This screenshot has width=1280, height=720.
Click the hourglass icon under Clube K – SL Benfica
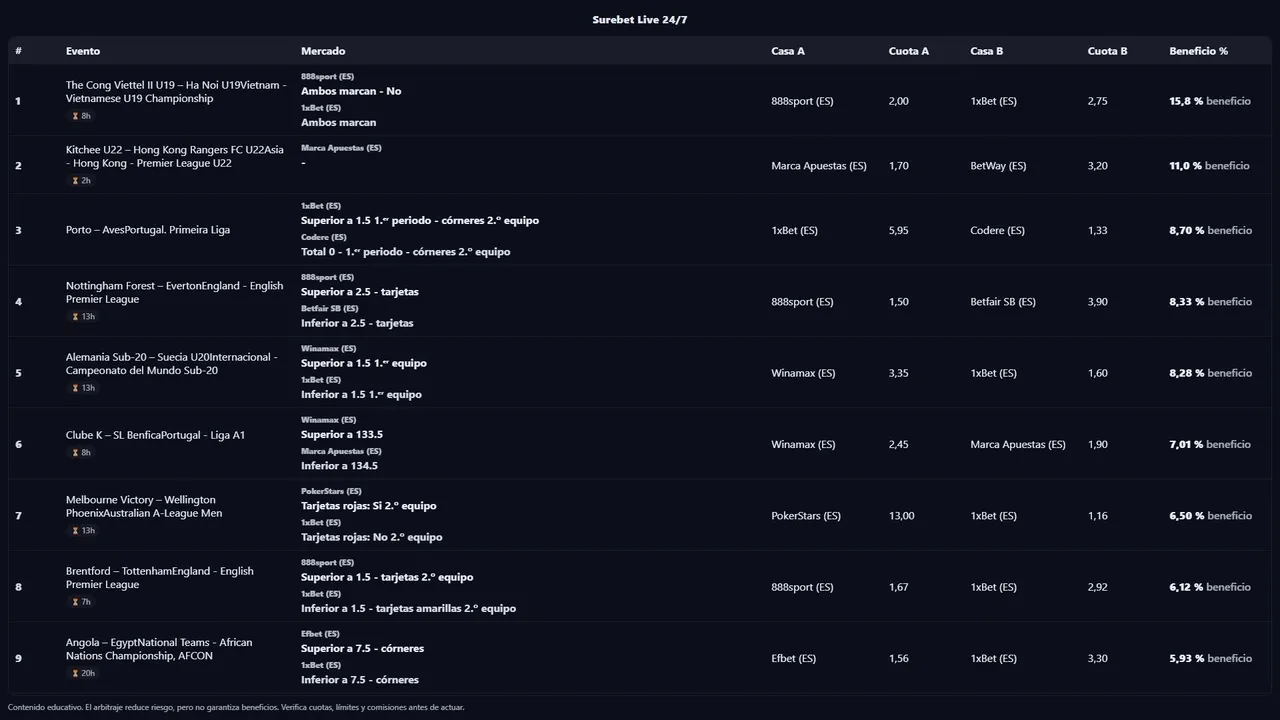point(75,453)
